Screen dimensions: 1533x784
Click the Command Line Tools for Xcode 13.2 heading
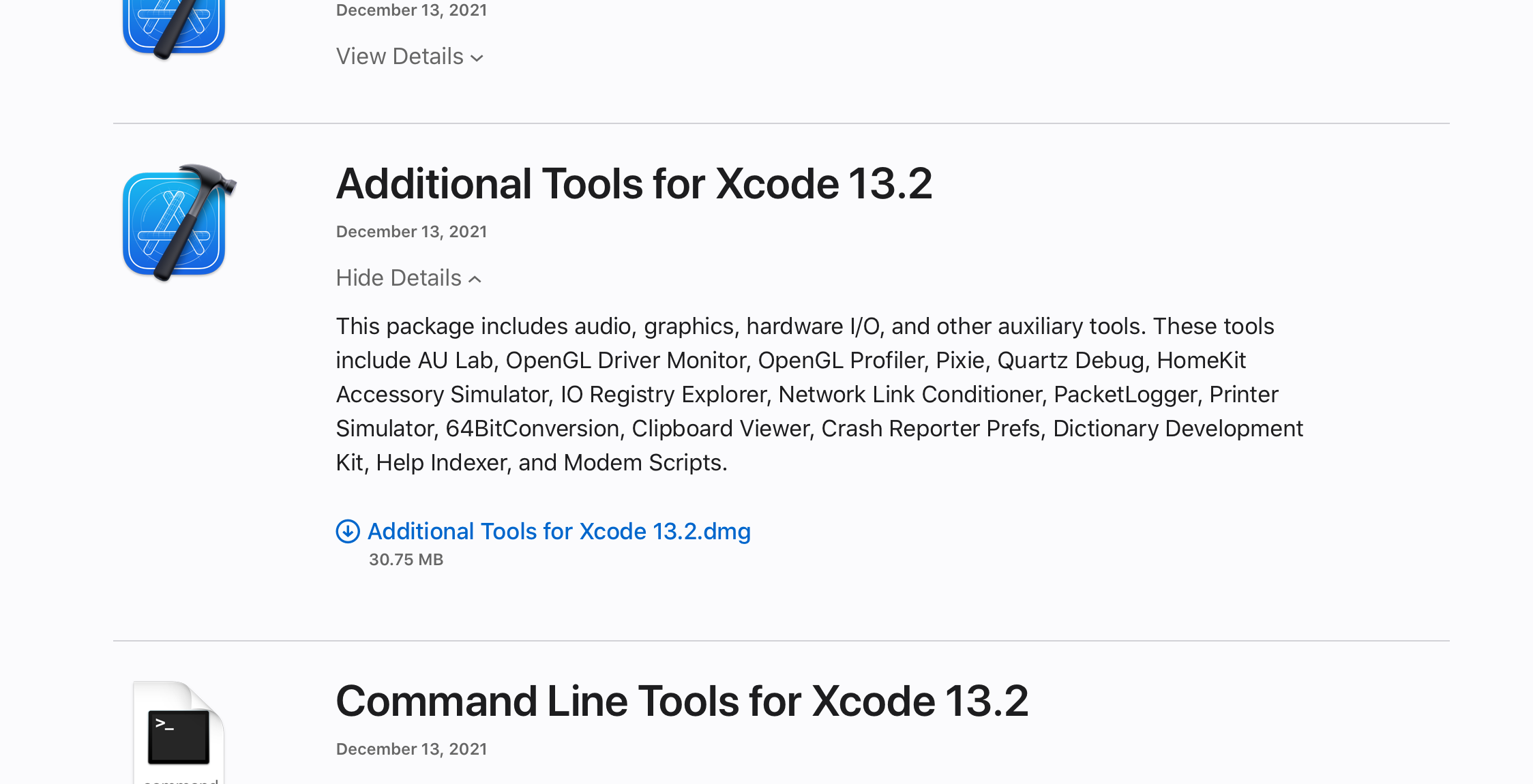coord(682,702)
